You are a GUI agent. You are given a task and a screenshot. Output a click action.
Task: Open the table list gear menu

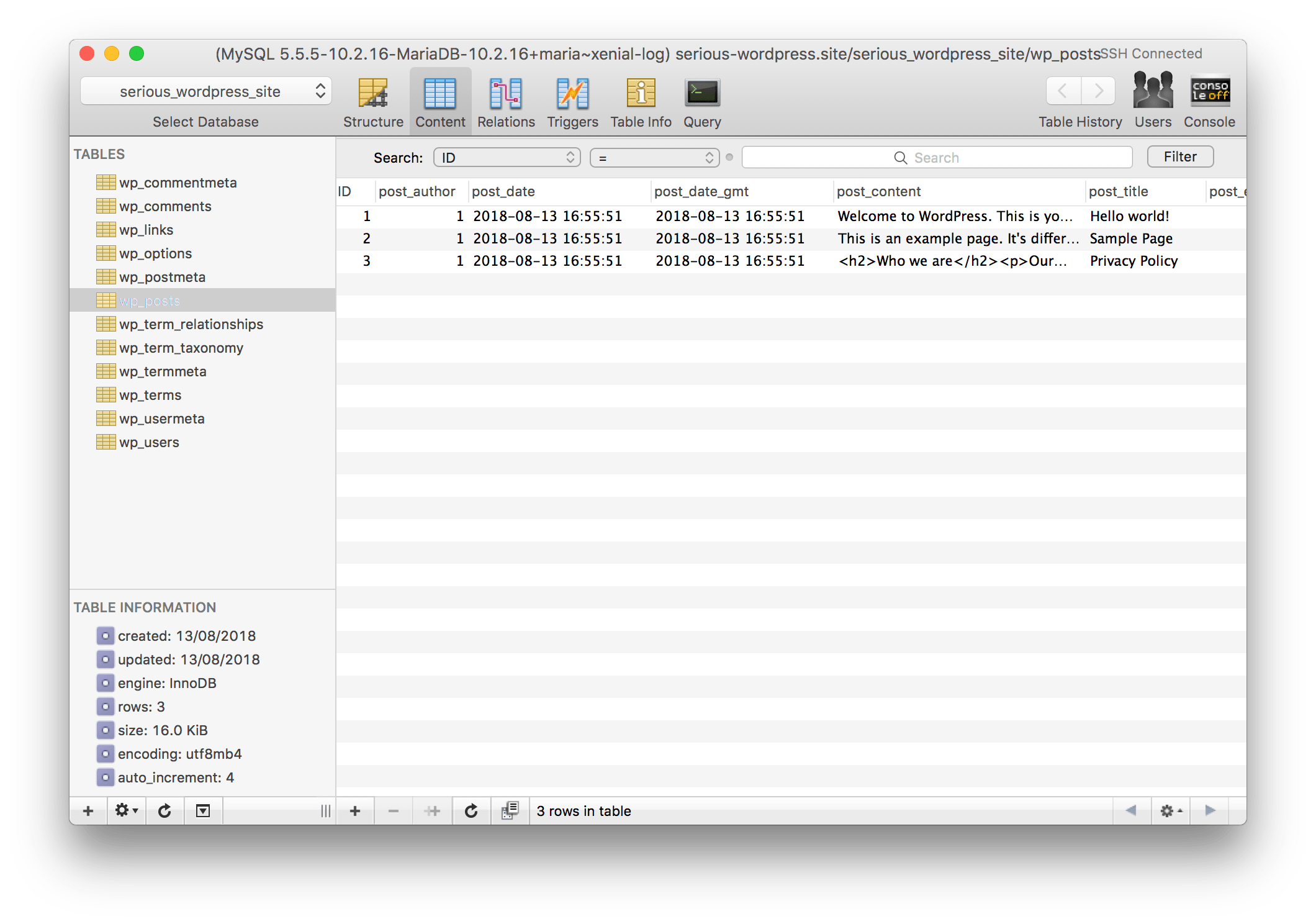127,811
